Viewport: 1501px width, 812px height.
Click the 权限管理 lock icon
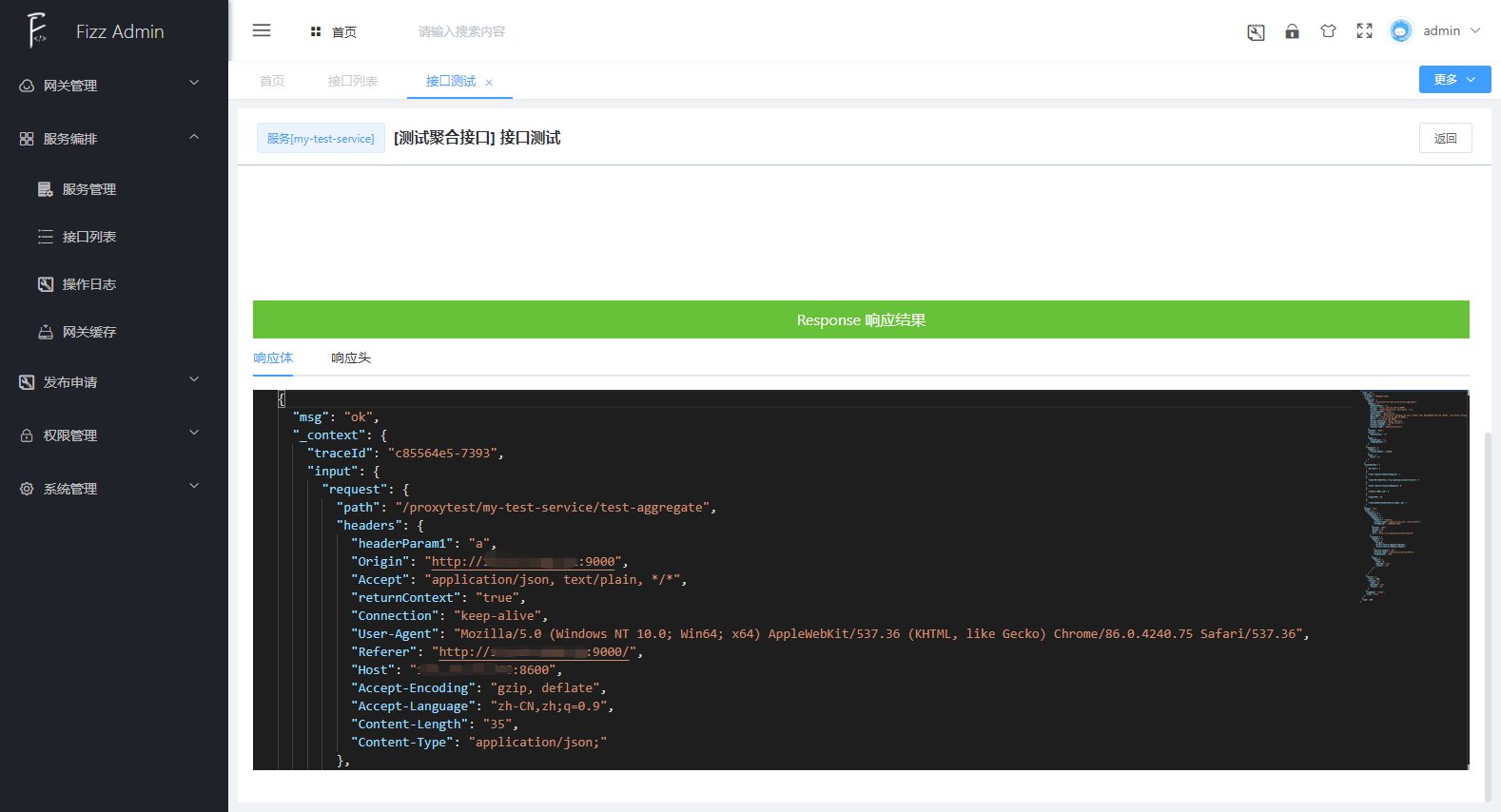coord(27,435)
